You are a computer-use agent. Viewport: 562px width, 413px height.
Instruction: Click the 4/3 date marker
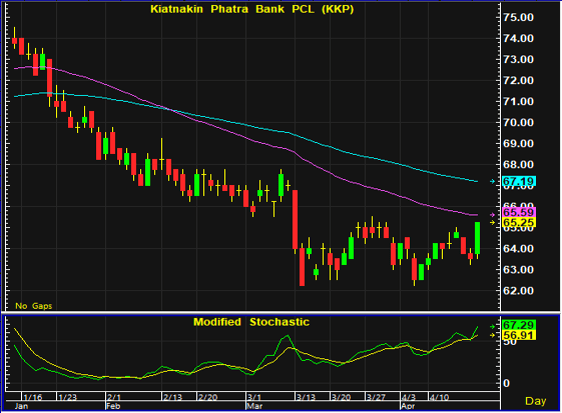409,397
